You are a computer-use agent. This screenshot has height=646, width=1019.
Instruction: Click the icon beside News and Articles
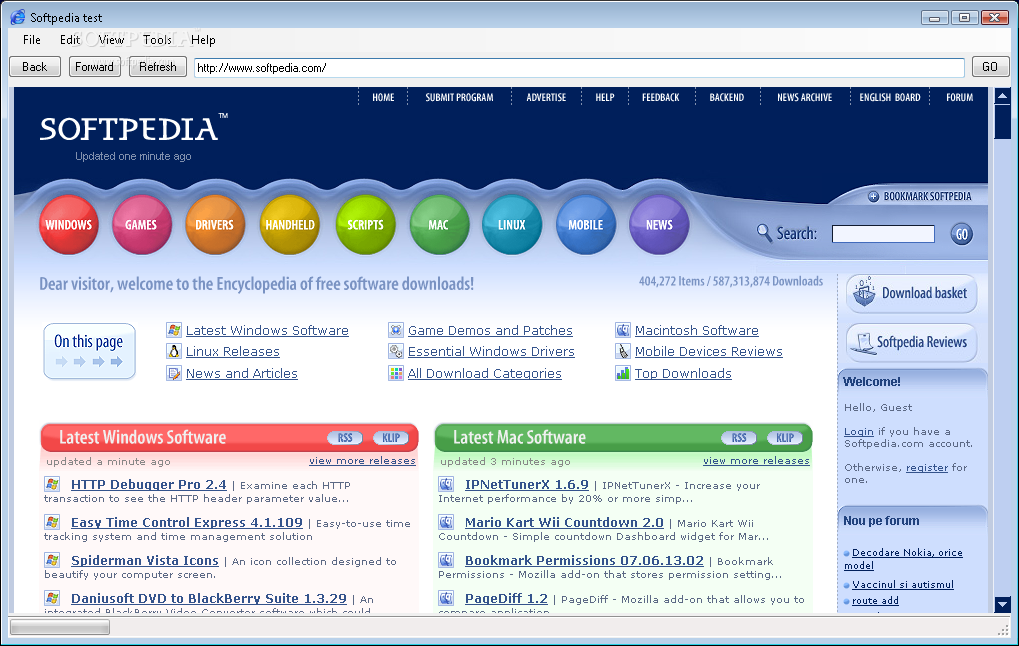(174, 373)
